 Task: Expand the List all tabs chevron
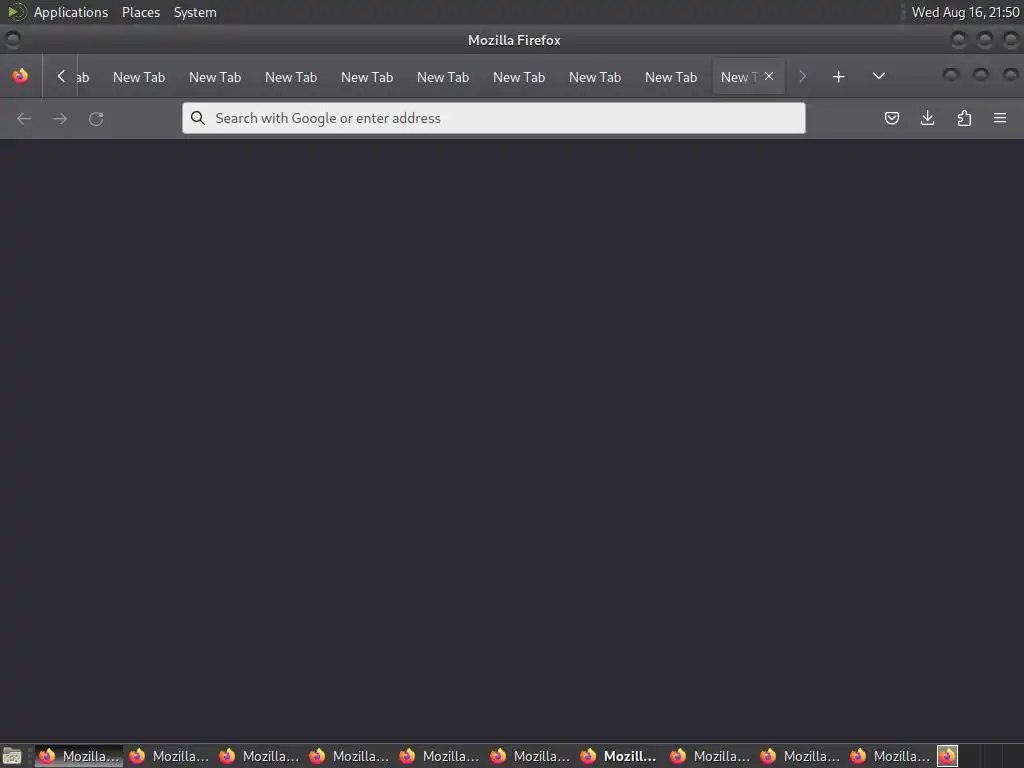[879, 76]
